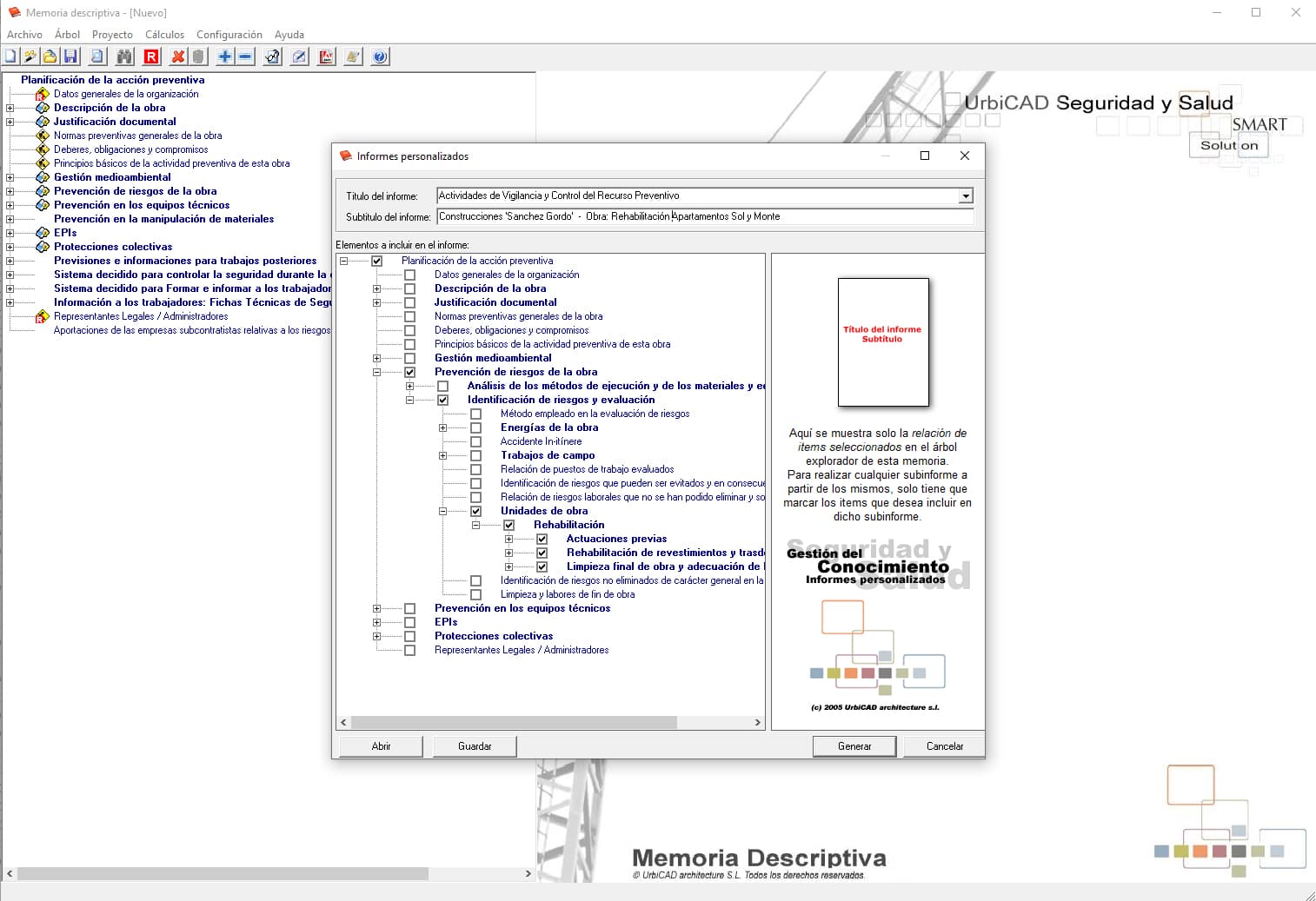Click the report cover preview thumbnail
This screenshot has width=1316, height=901.
(x=883, y=342)
